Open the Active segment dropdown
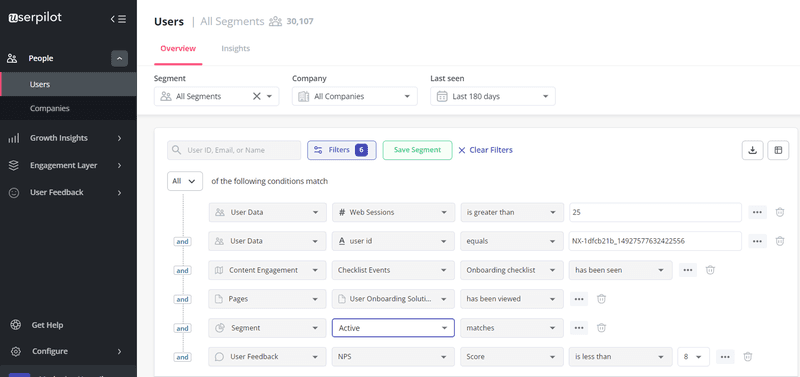 coord(393,328)
